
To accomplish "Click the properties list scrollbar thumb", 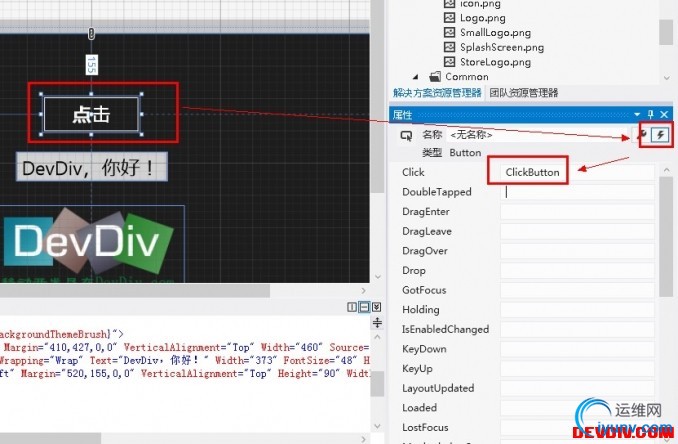I will click(x=666, y=237).
